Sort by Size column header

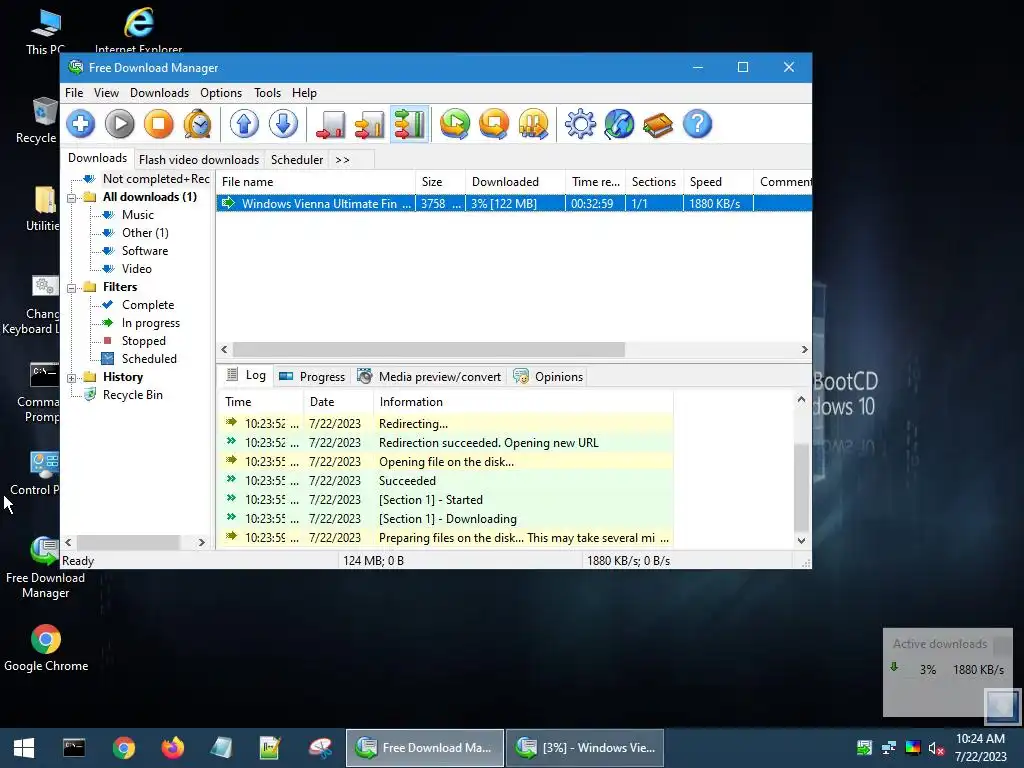[x=440, y=182]
